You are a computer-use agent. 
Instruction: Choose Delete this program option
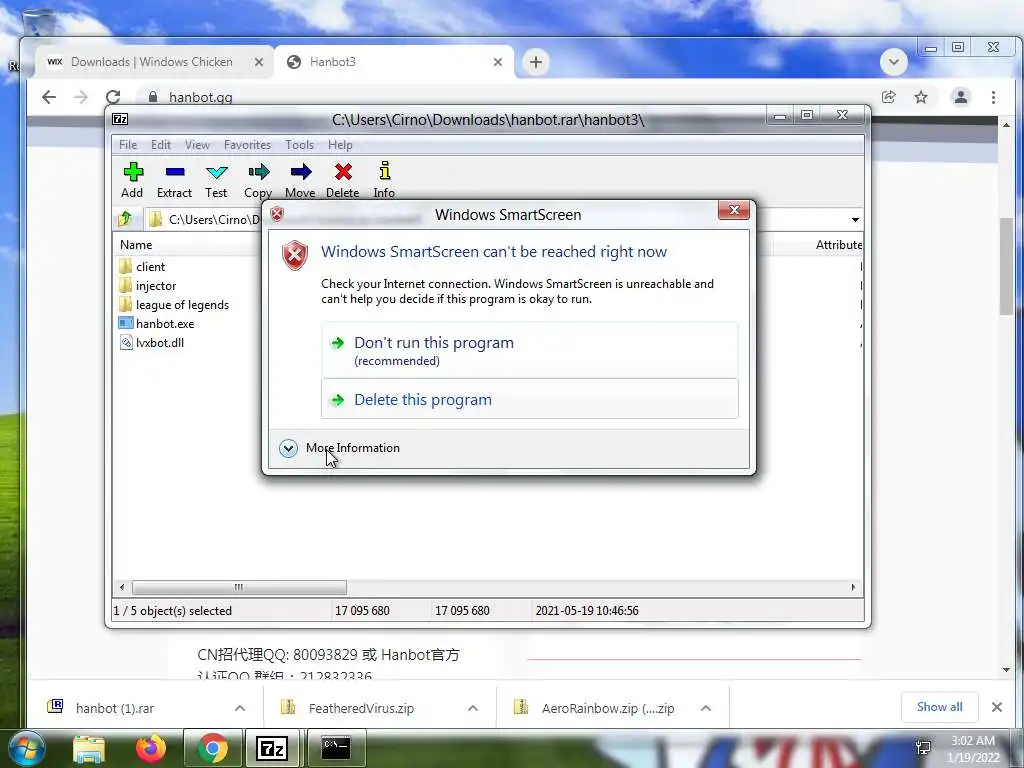coord(530,399)
